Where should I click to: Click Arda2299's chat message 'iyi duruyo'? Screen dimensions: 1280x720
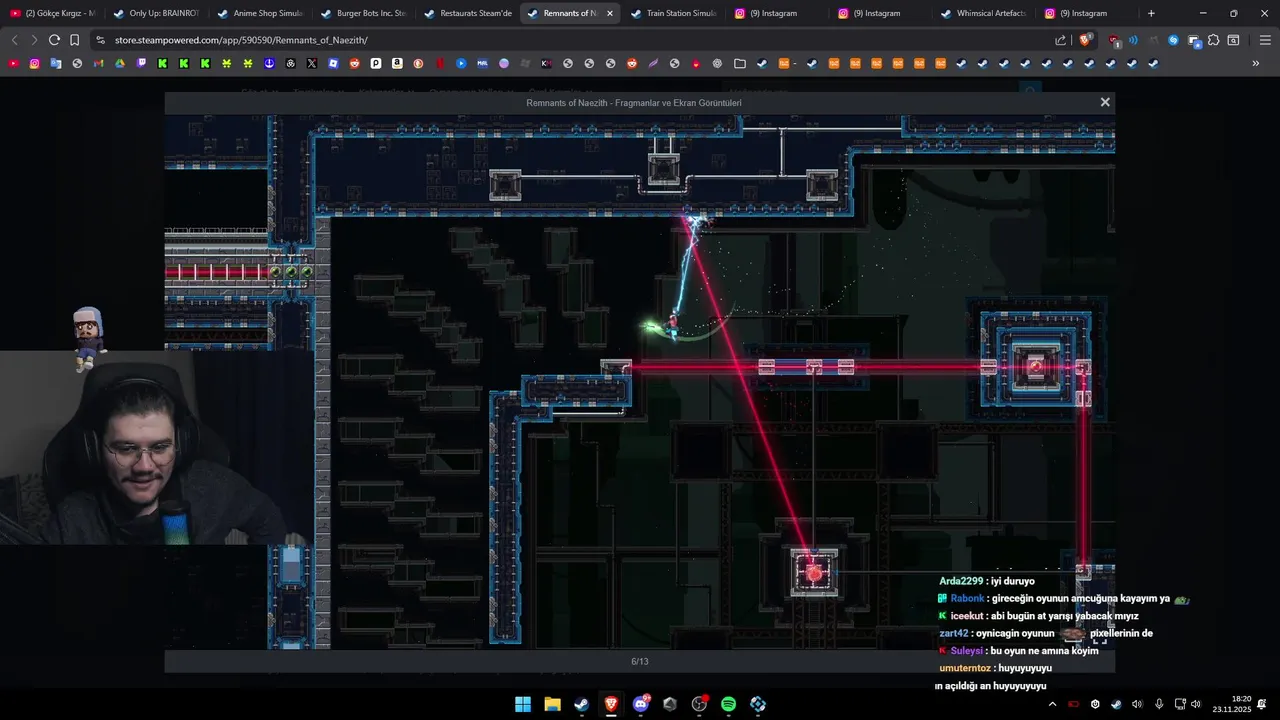(1012, 581)
